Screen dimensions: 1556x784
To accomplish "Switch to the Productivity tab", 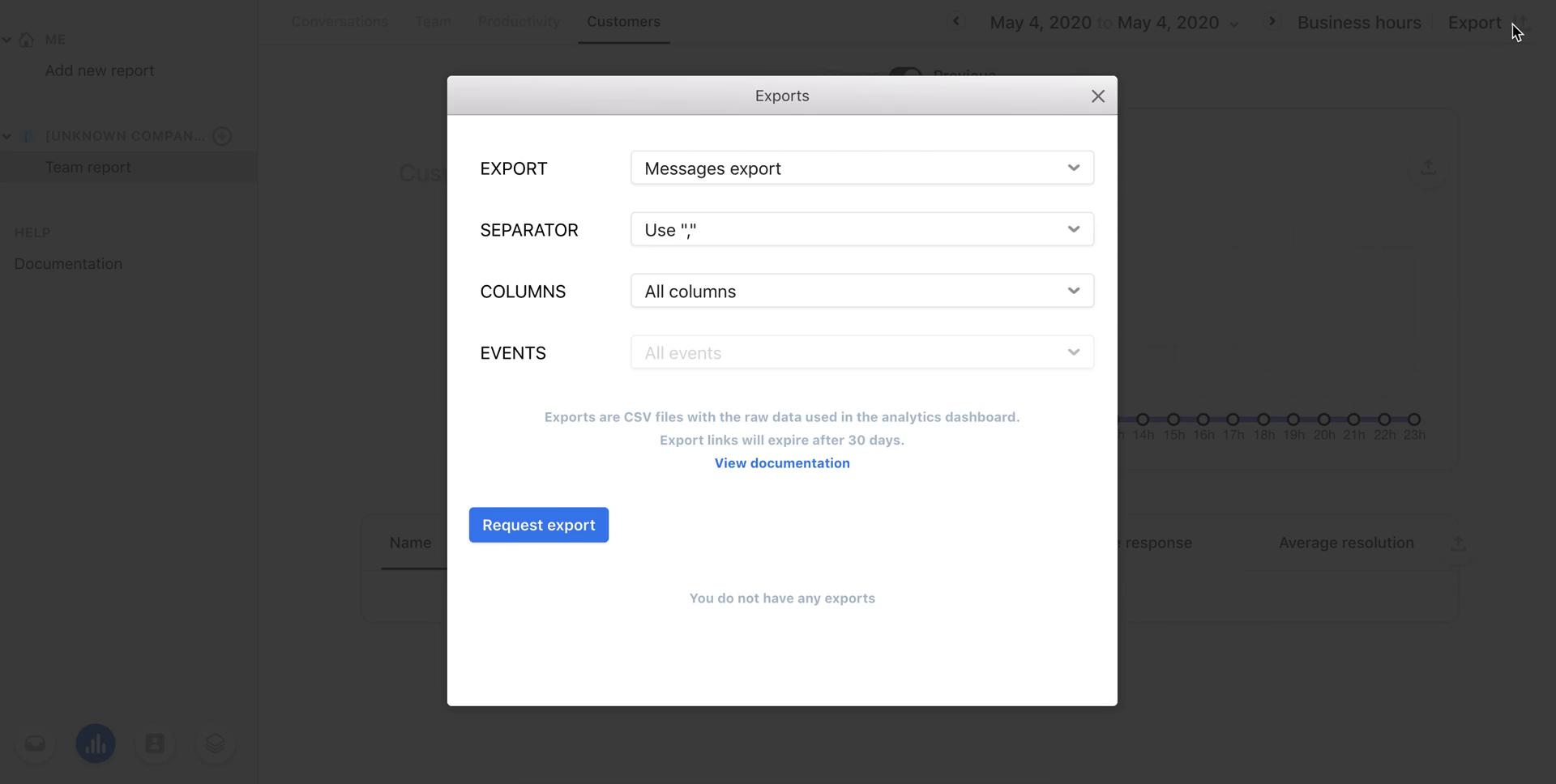I will click(x=519, y=22).
